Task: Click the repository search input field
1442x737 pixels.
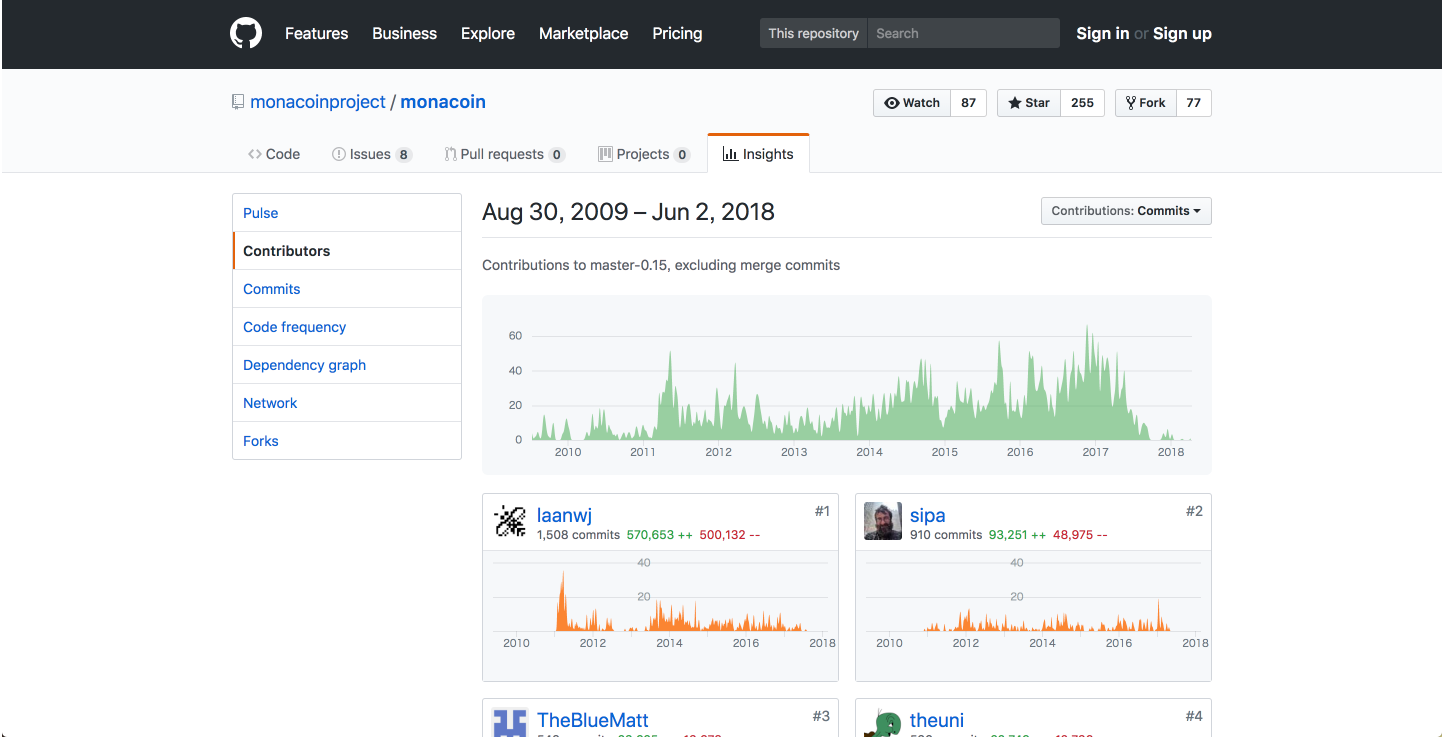Action: pyautogui.click(x=962, y=32)
